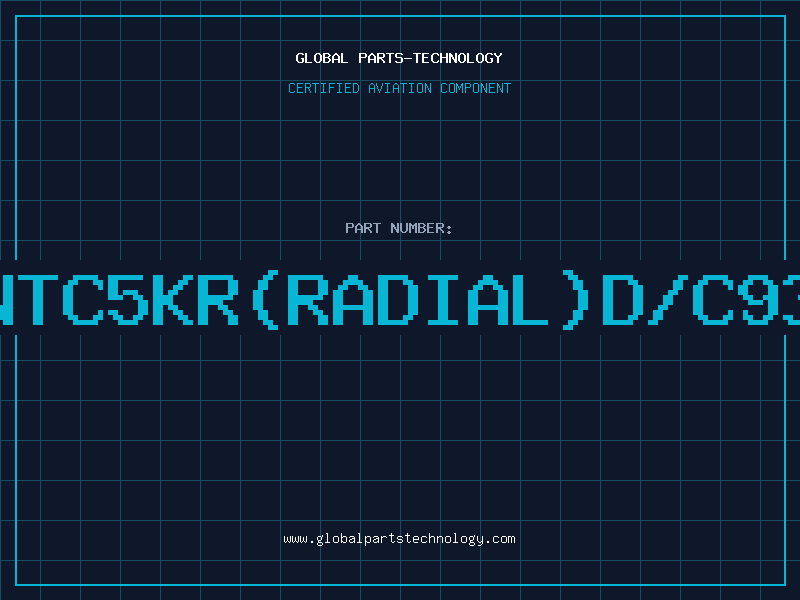Click the PART NUMBER: label

coord(399,228)
